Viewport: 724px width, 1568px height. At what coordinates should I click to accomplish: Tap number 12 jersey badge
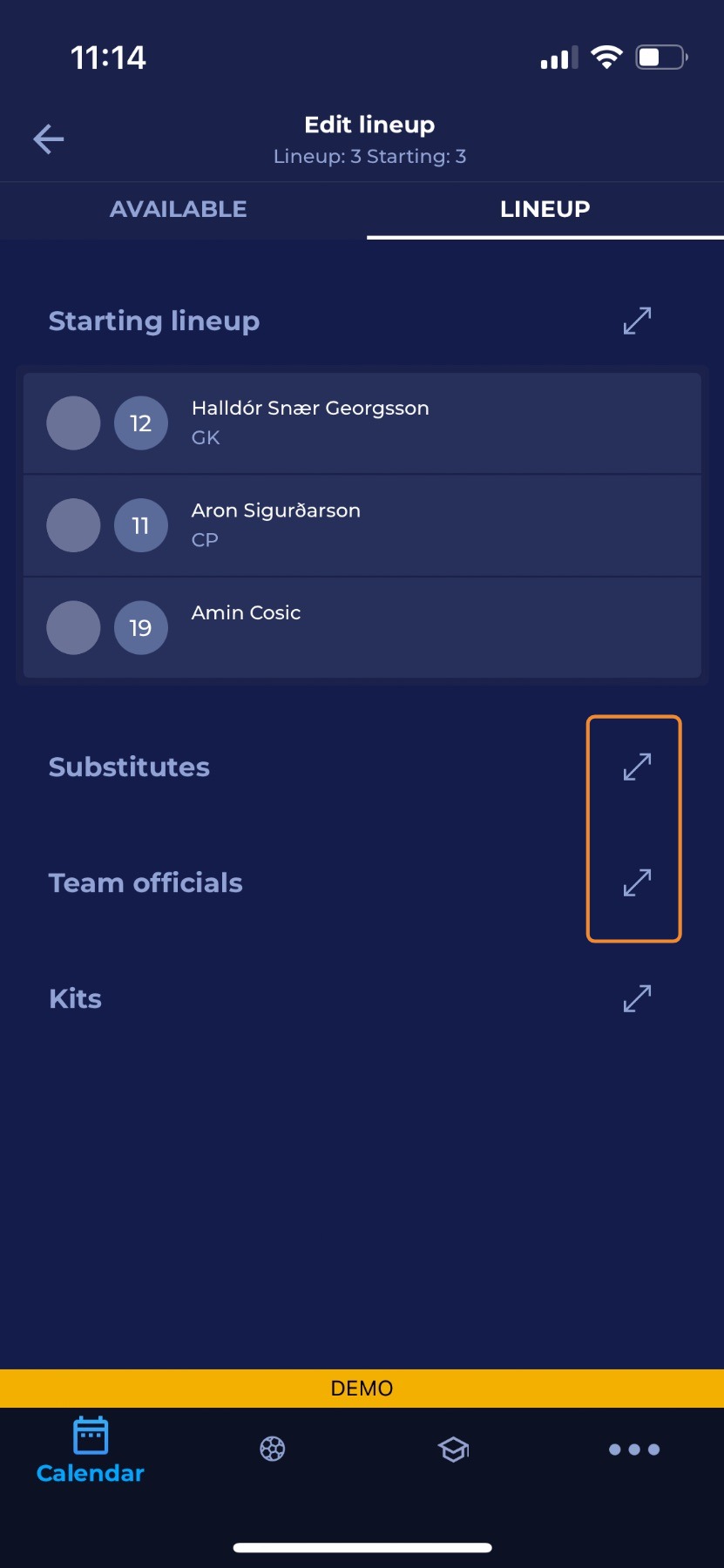[141, 423]
